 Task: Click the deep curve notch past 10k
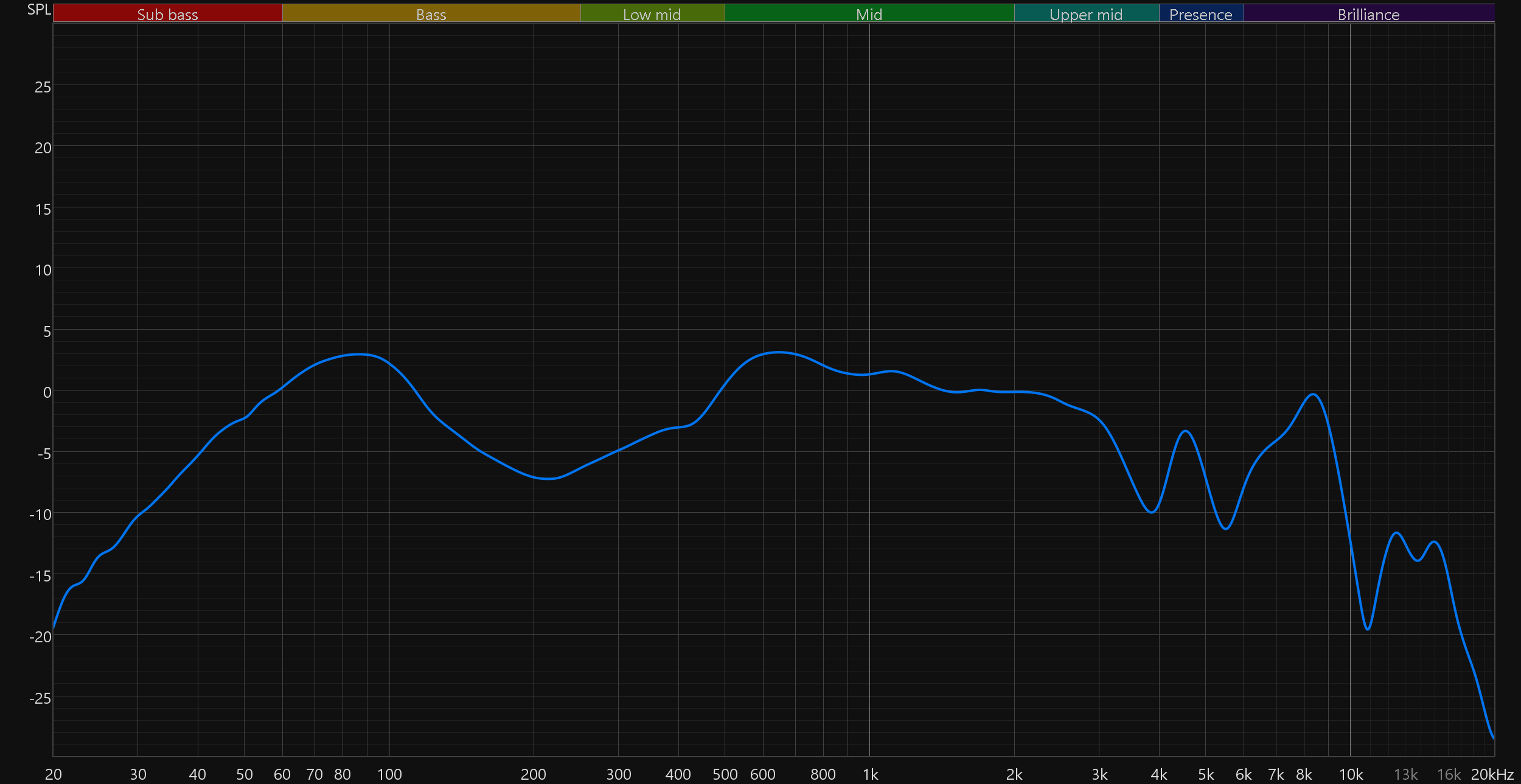[1368, 629]
